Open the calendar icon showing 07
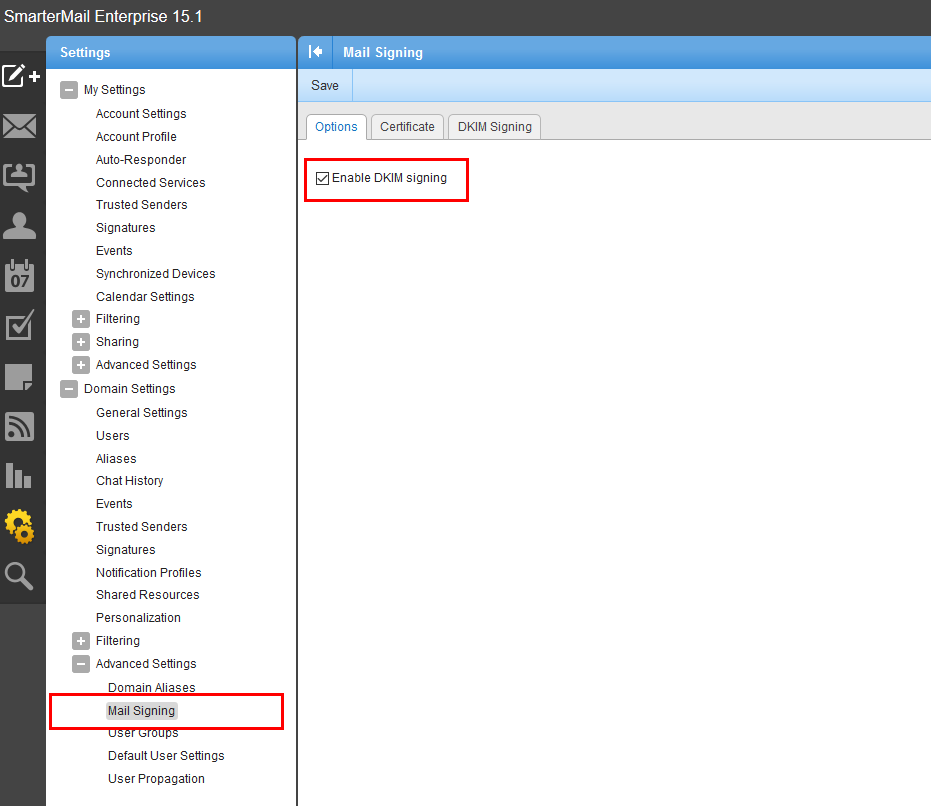 pos(20,276)
